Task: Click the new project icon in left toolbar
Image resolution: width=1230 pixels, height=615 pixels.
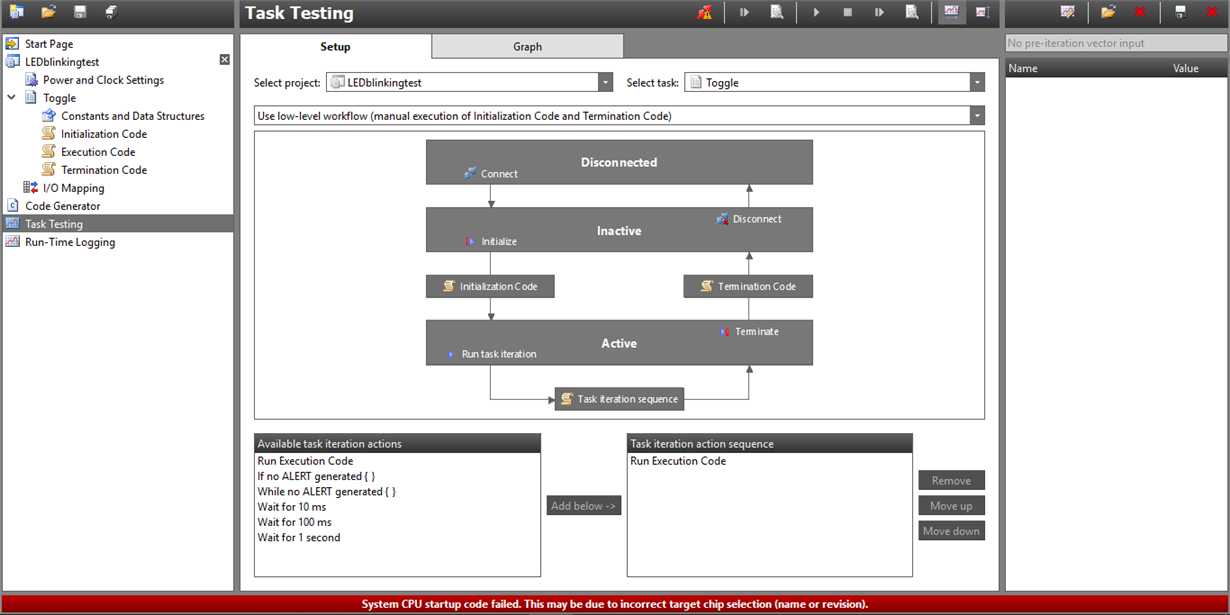Action: pos(16,12)
